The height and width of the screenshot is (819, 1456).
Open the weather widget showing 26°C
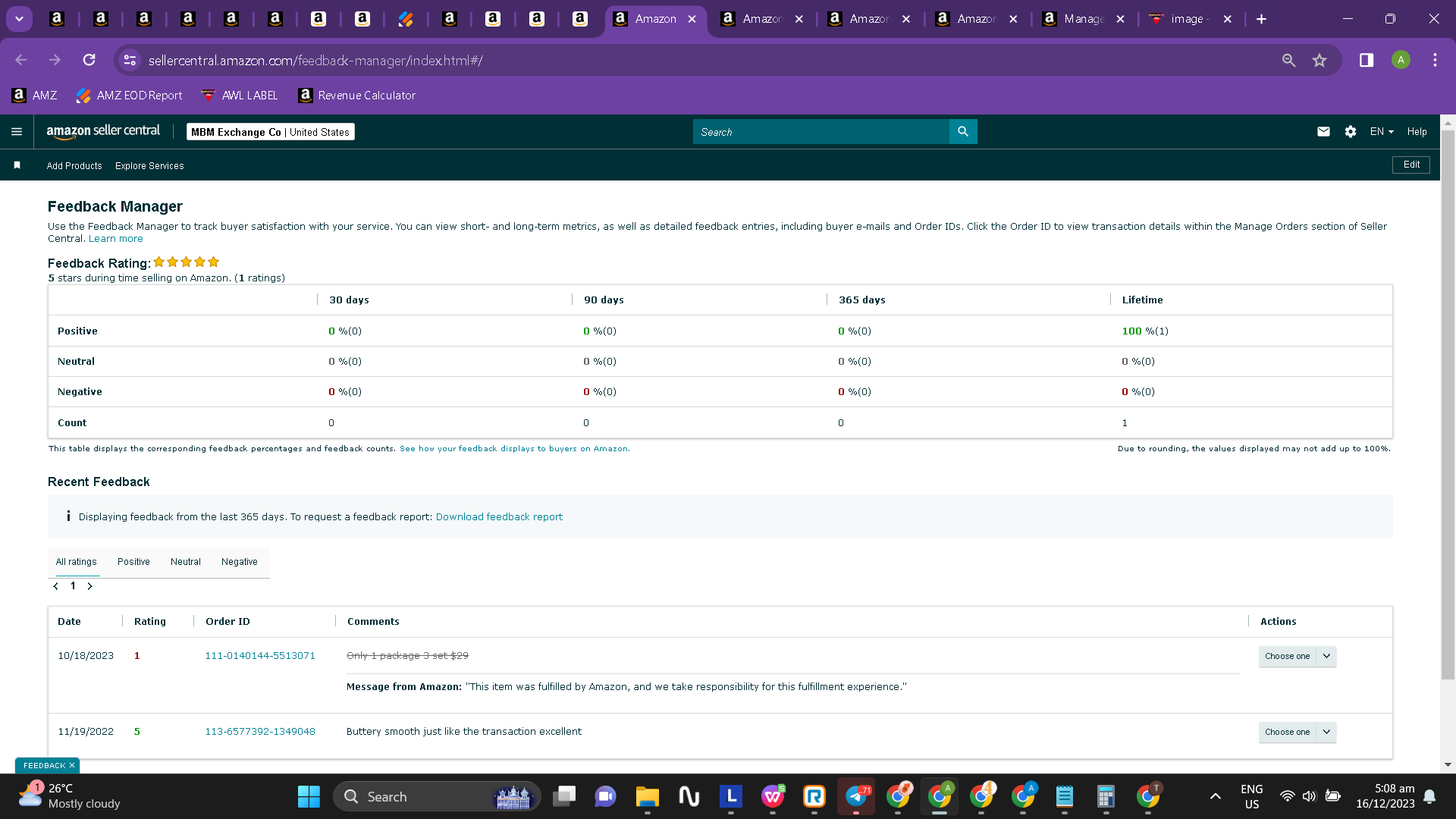point(69,796)
